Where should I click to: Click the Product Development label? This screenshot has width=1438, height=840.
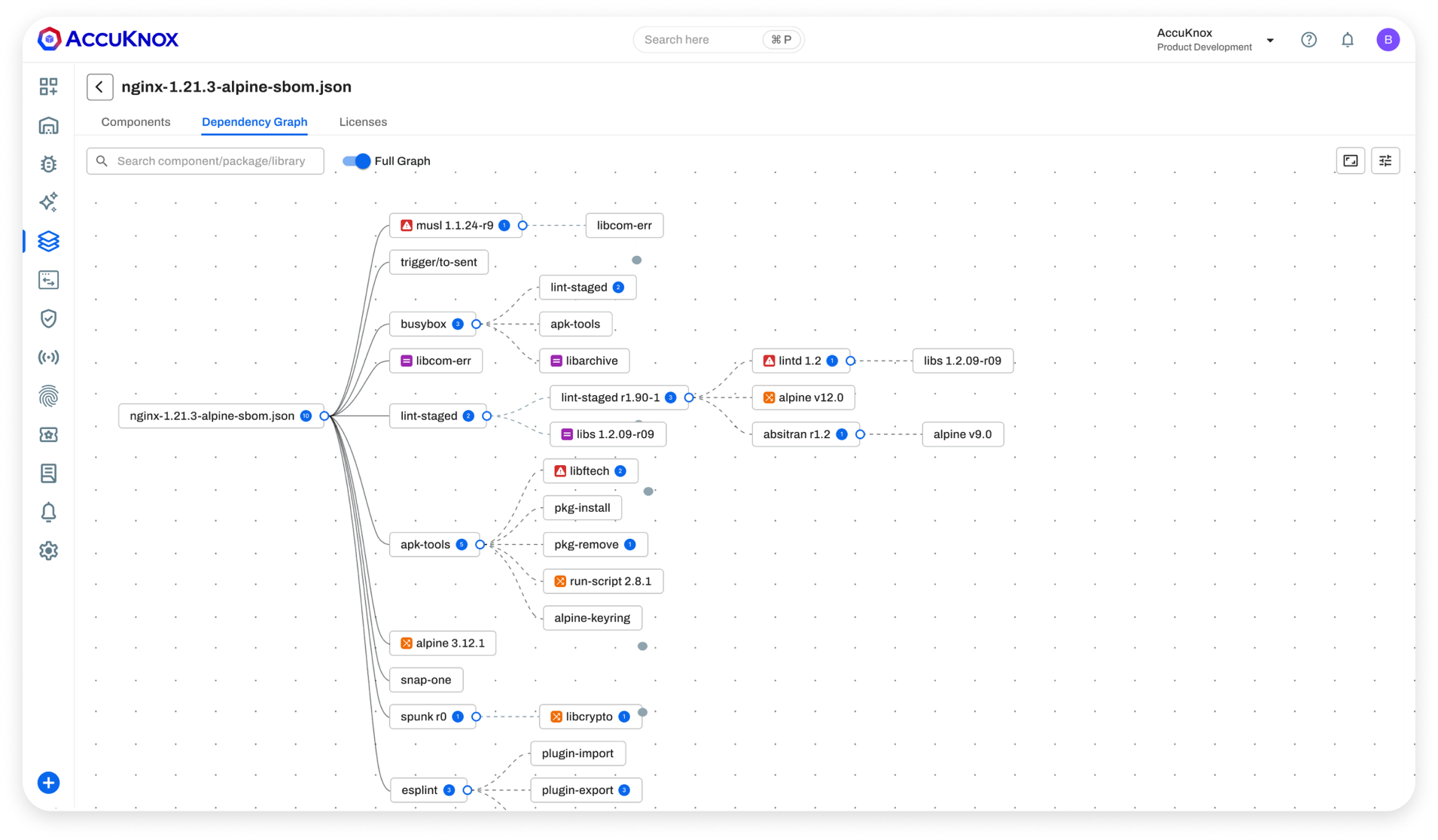1205,47
